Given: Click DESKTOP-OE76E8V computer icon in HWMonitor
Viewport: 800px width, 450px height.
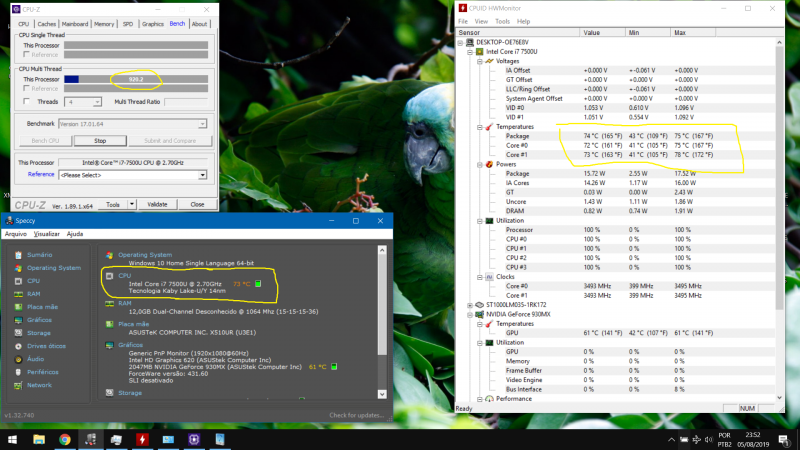Looking at the screenshot, I should tap(470, 42).
